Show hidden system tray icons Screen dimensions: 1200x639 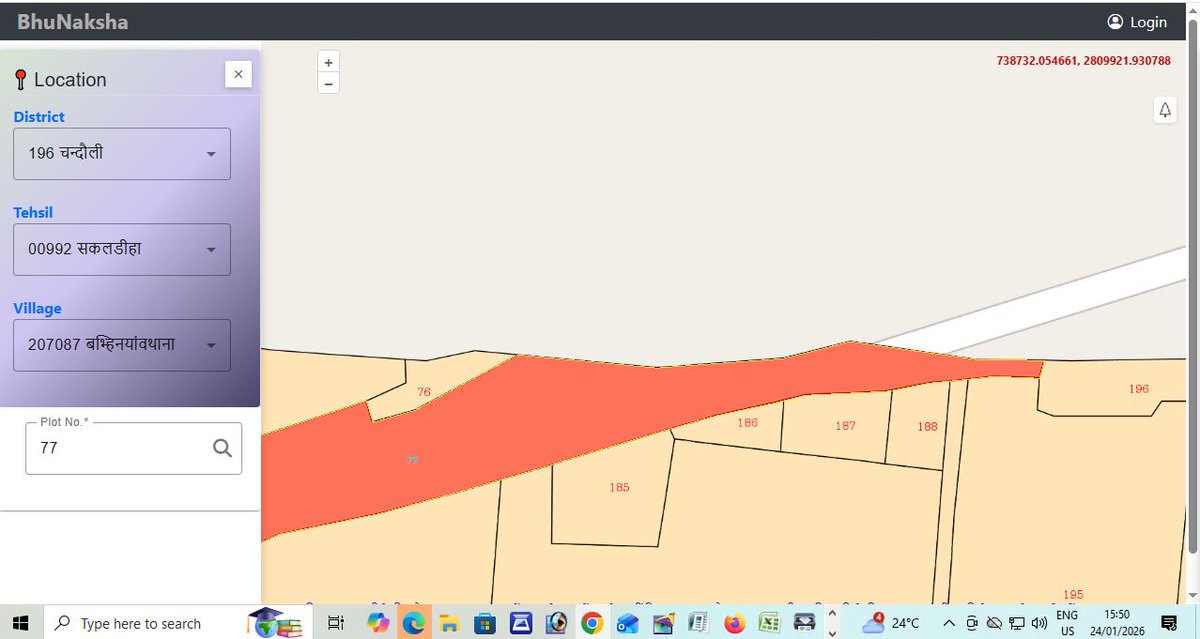point(949,623)
